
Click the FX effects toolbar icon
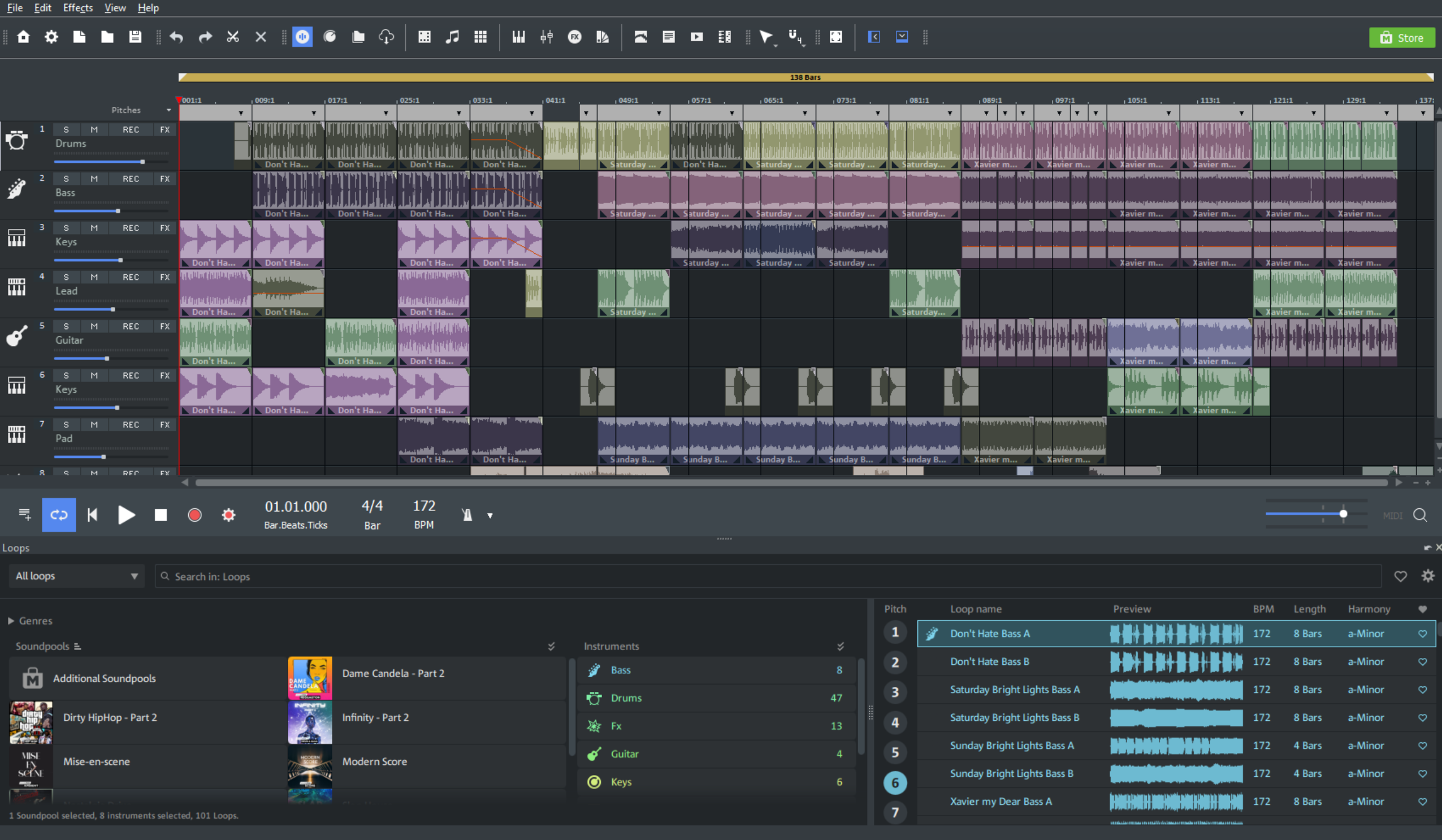coord(574,37)
